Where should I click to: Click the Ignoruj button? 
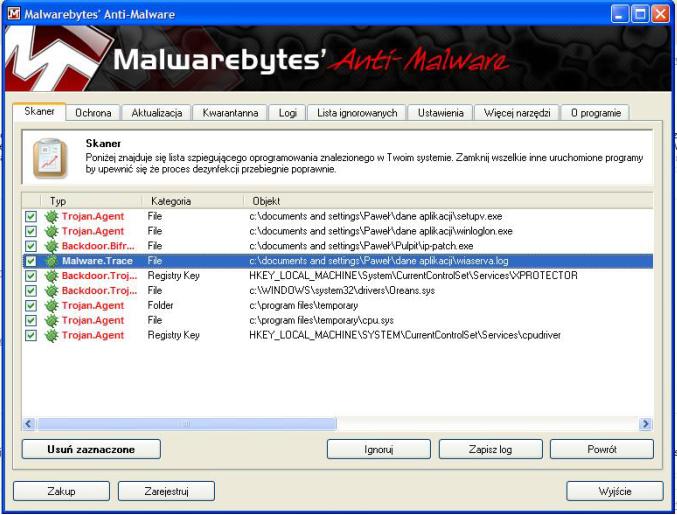pos(379,449)
